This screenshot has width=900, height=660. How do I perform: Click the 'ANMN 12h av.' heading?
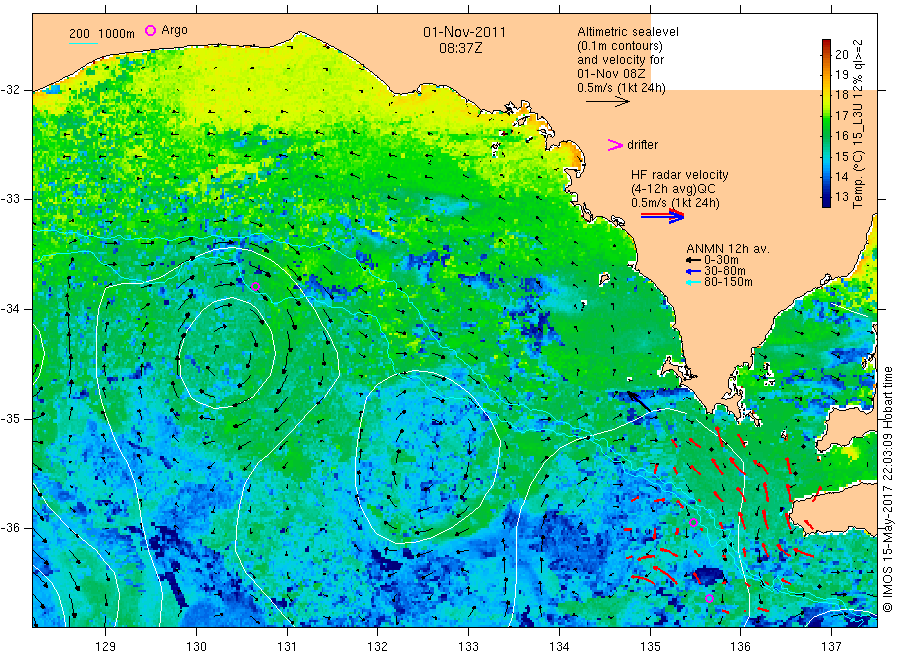728,249
